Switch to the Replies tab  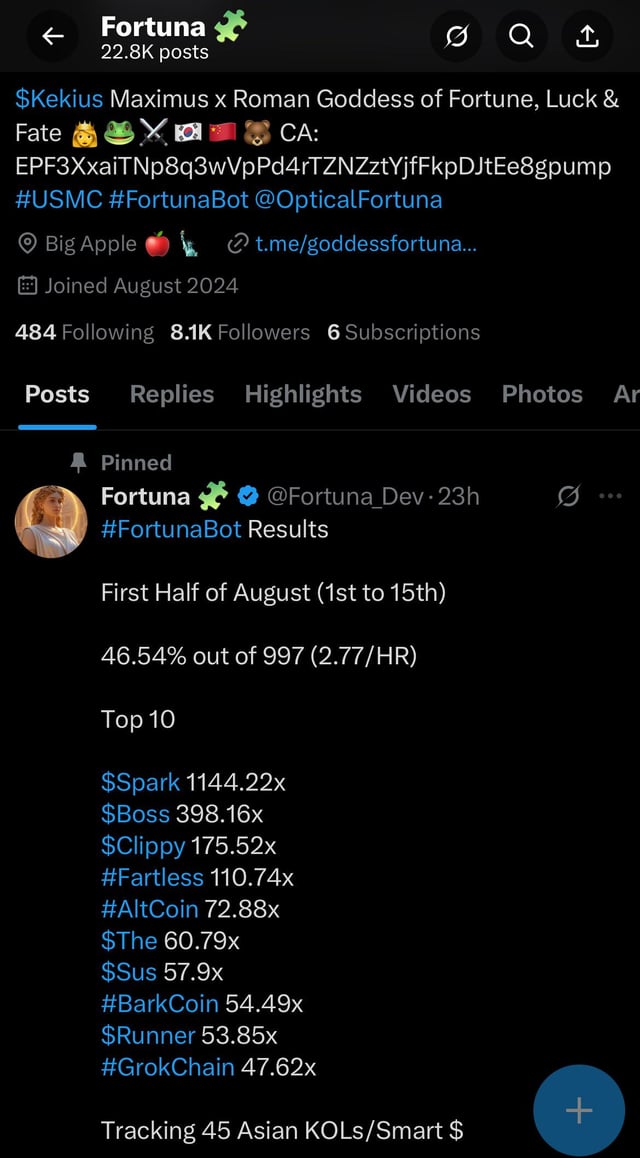(x=172, y=394)
